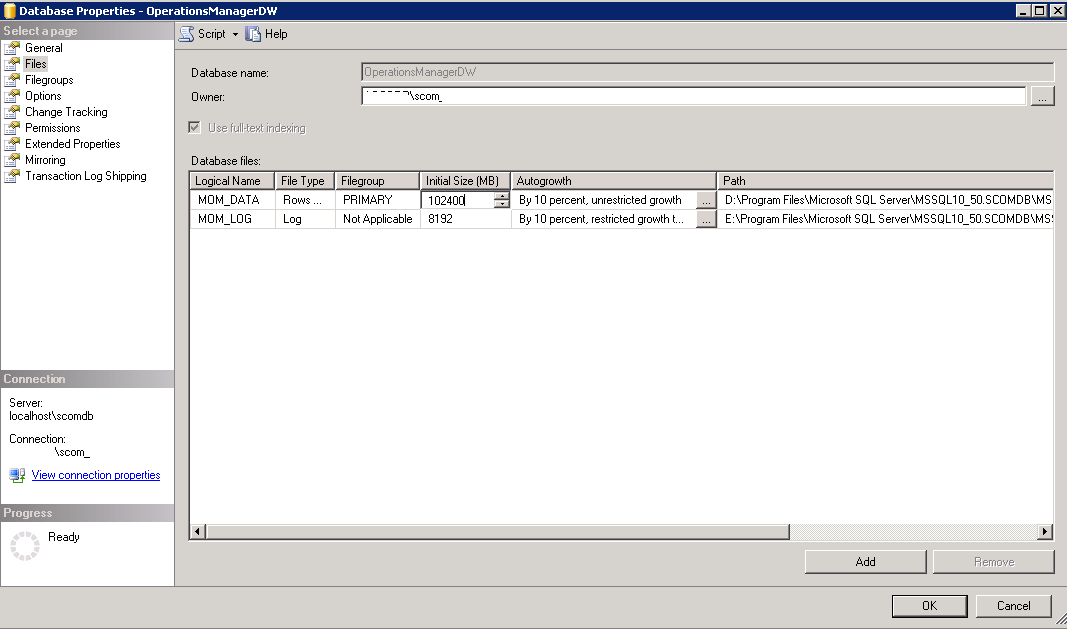Click the Logical Name column header
This screenshot has width=1067, height=629.
(231, 181)
